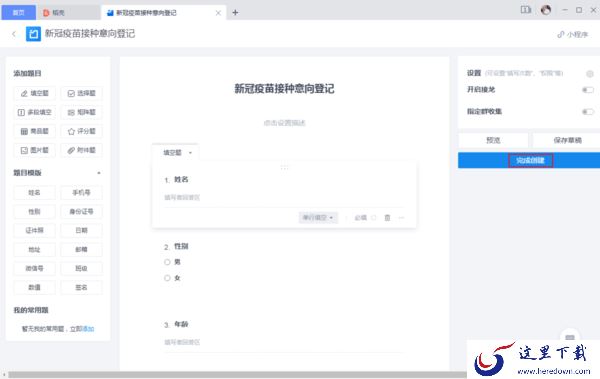Select the 男 radio option
This screenshot has height=379, width=600.
tap(167, 262)
